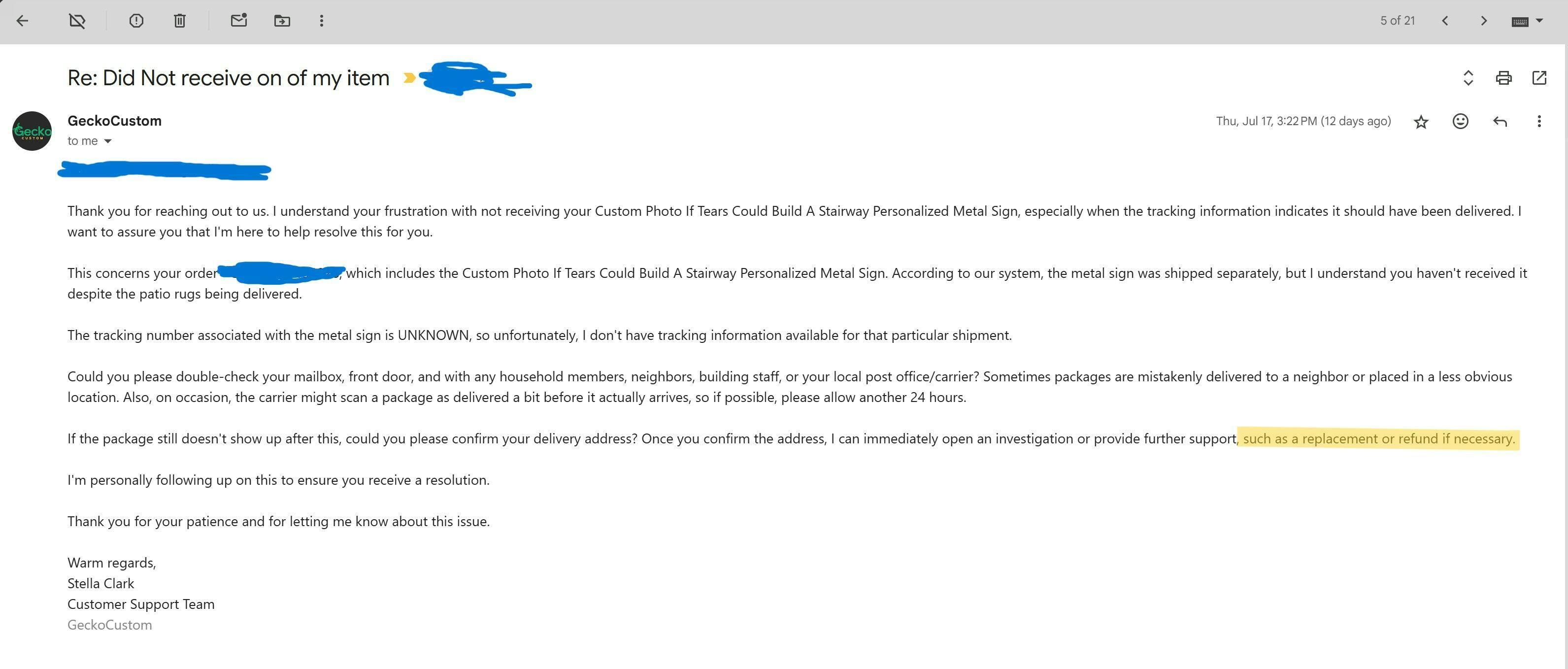Open the email in a new window

tap(1539, 78)
